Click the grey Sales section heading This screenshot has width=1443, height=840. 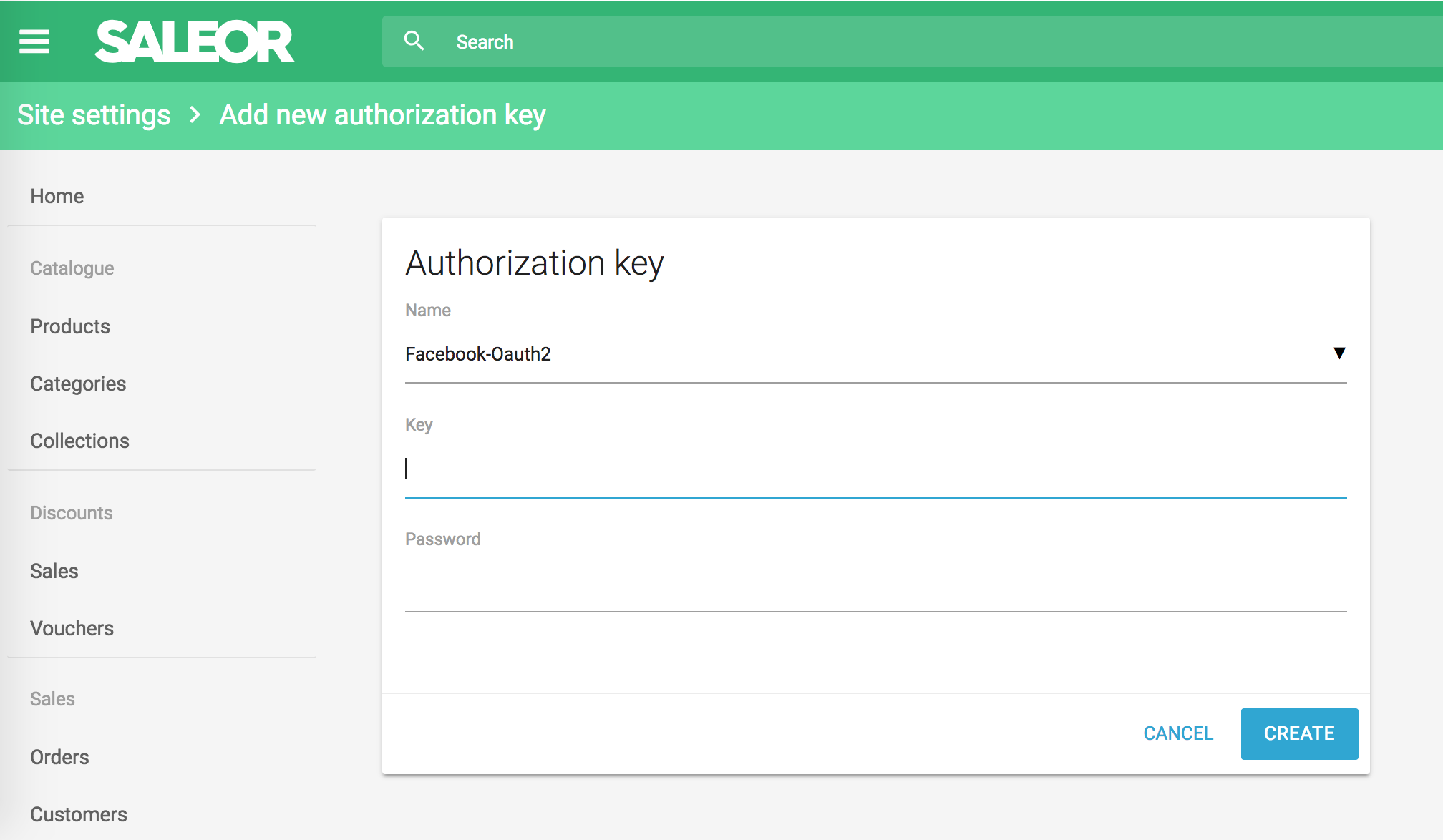point(52,699)
